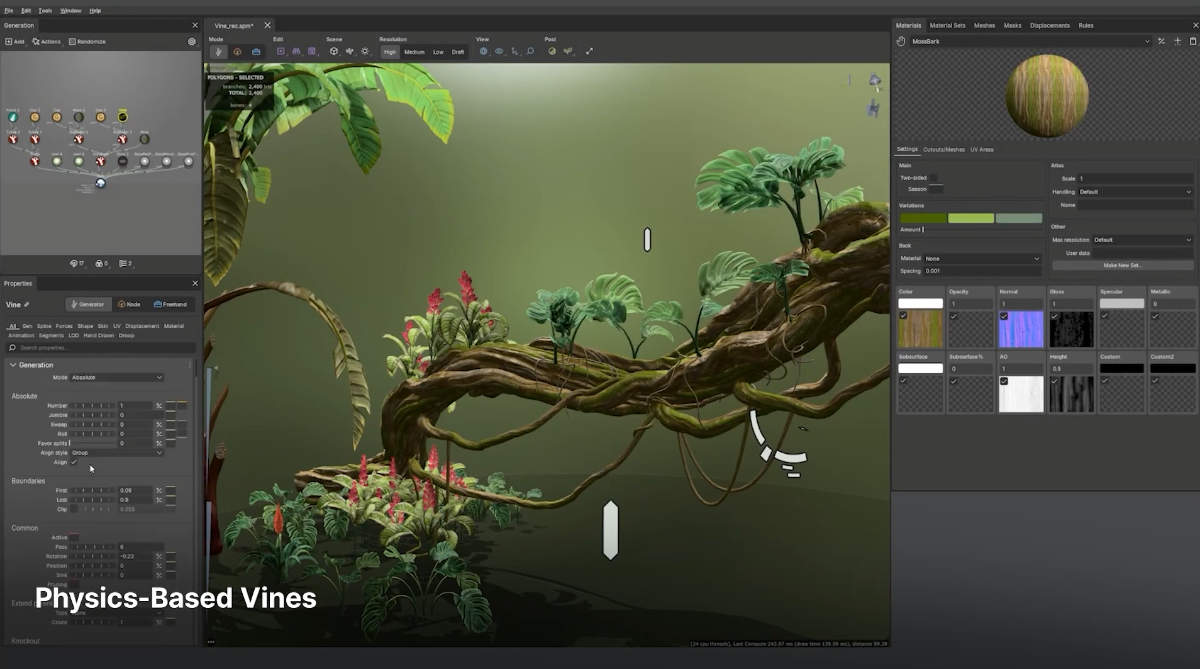This screenshot has width=1200, height=669.
Task: Click the material edit icon right of MossBark dropdown
Action: [x=1161, y=41]
